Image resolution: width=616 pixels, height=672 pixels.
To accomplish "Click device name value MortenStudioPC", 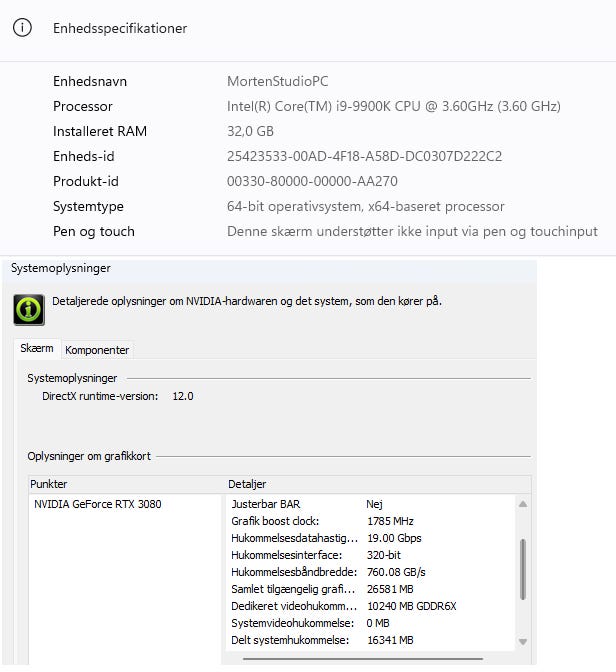I will click(278, 81).
